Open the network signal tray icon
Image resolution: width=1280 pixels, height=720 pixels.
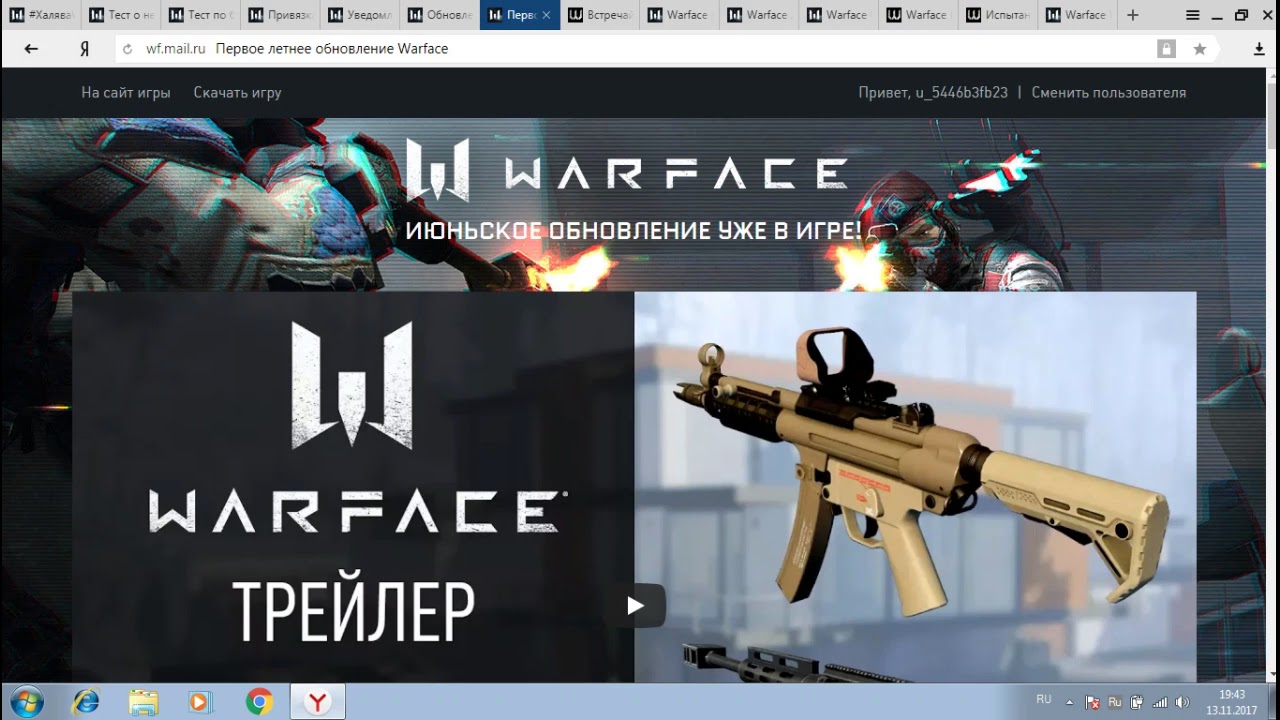(x=1160, y=702)
